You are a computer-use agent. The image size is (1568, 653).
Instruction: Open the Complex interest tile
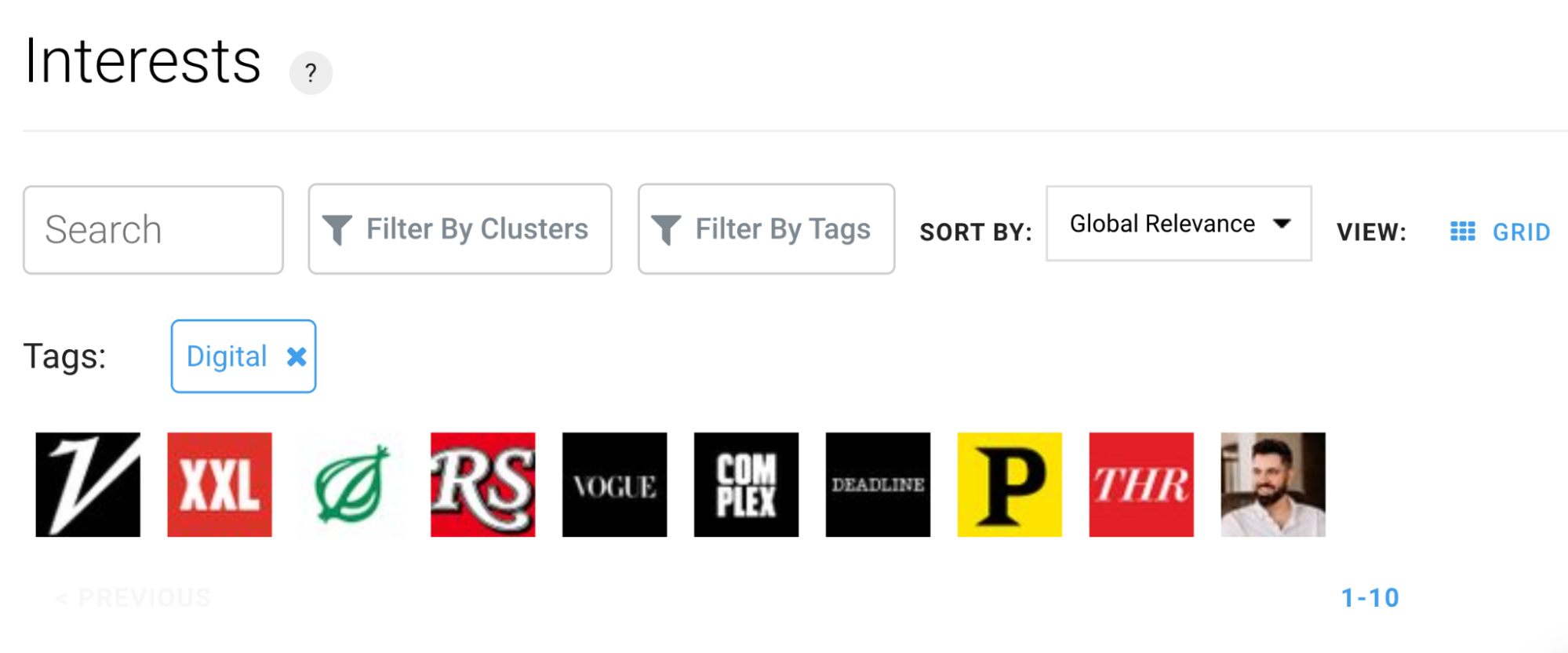(x=747, y=484)
